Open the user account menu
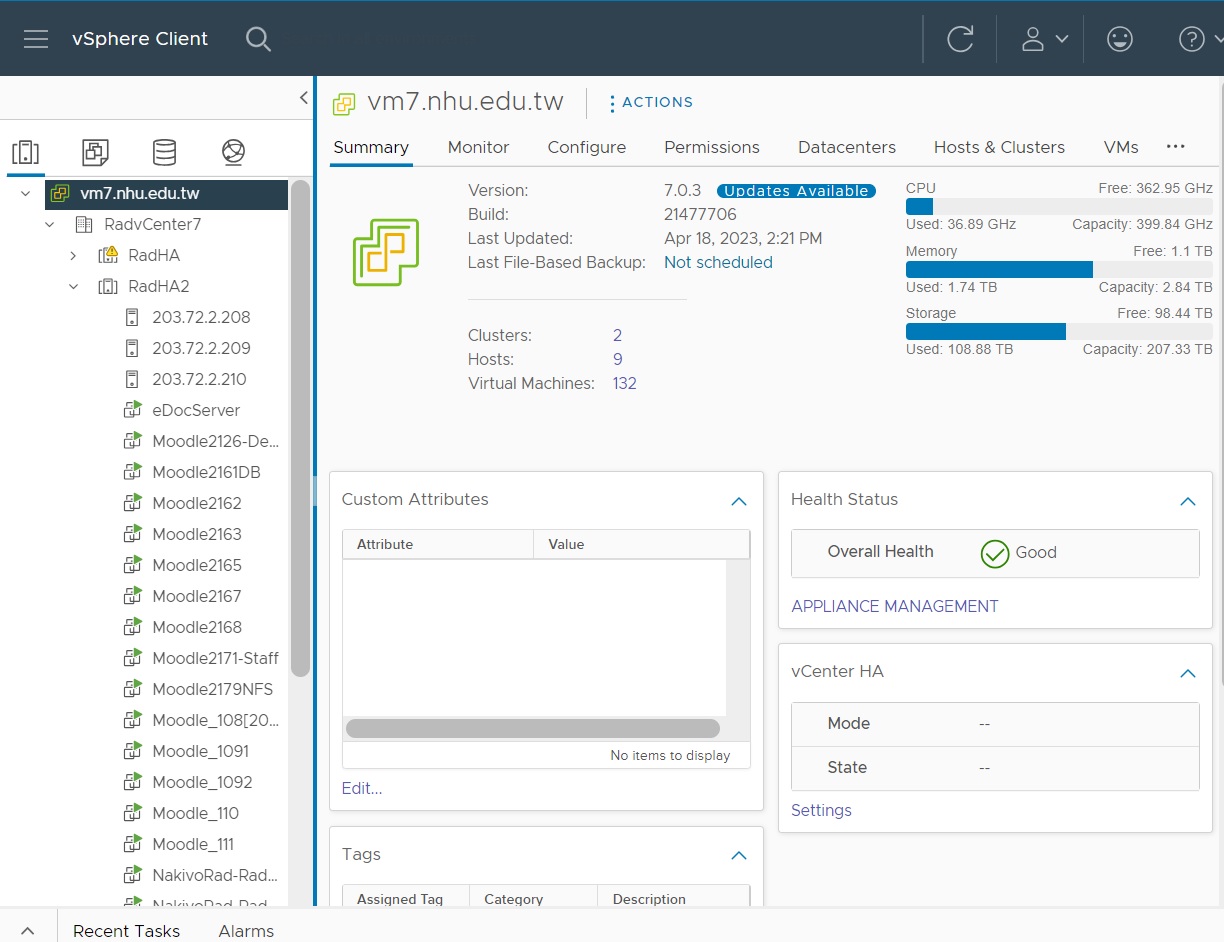Image resolution: width=1224 pixels, height=942 pixels. pyautogui.click(x=1044, y=39)
